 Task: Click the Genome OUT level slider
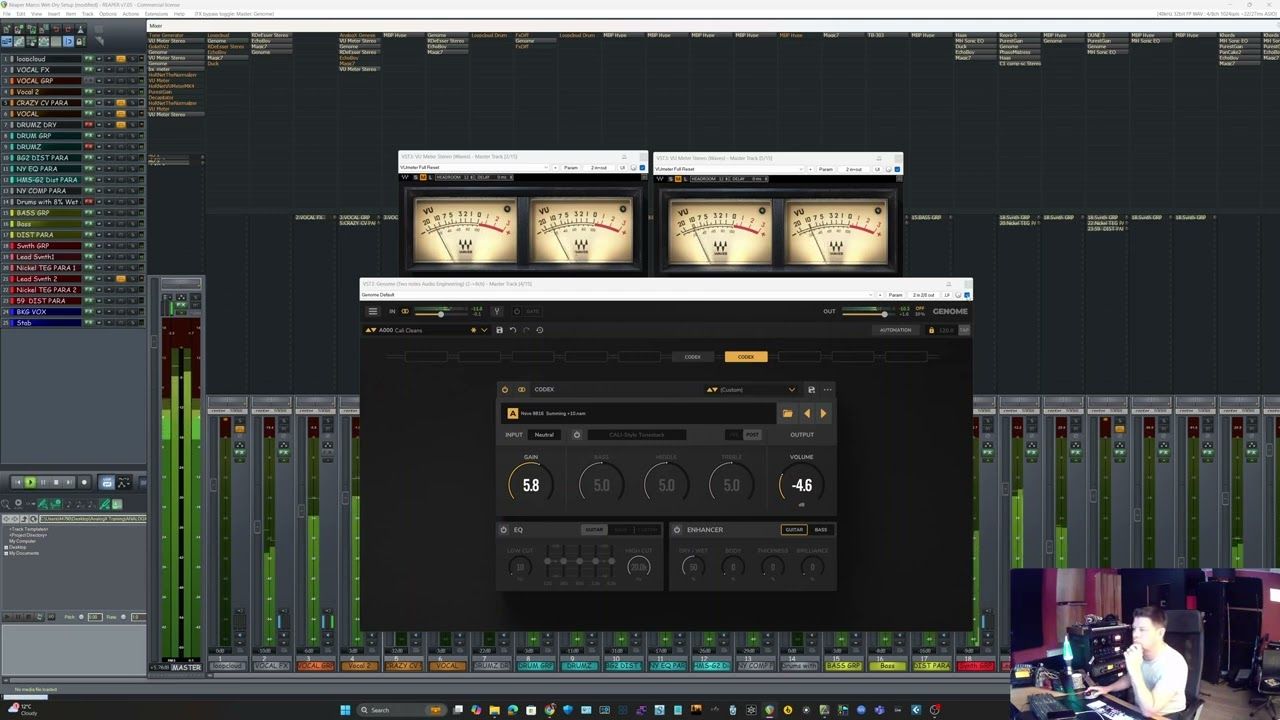(x=870, y=312)
